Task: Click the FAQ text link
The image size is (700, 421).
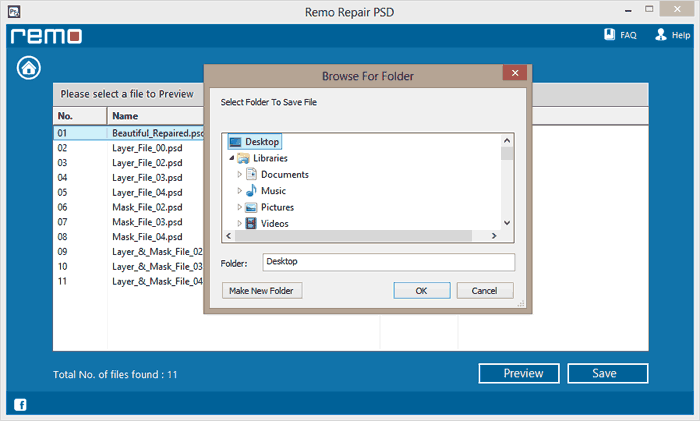Action: [628, 35]
